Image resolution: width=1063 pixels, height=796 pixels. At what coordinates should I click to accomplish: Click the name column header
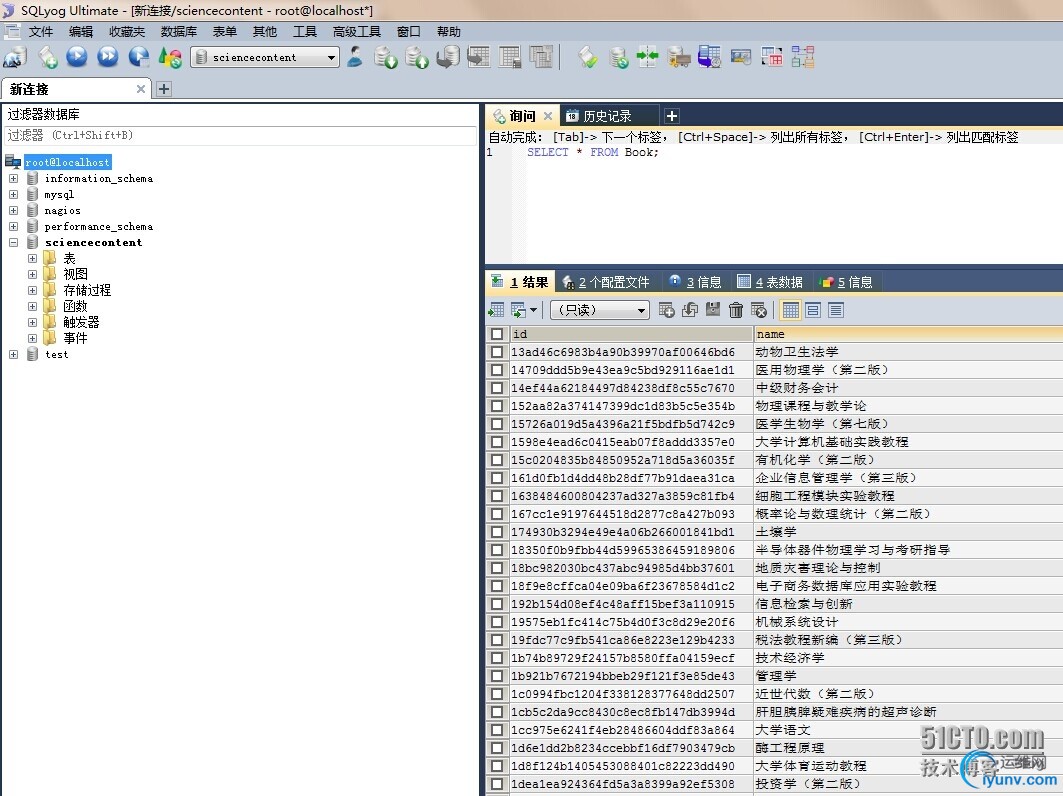[908, 334]
